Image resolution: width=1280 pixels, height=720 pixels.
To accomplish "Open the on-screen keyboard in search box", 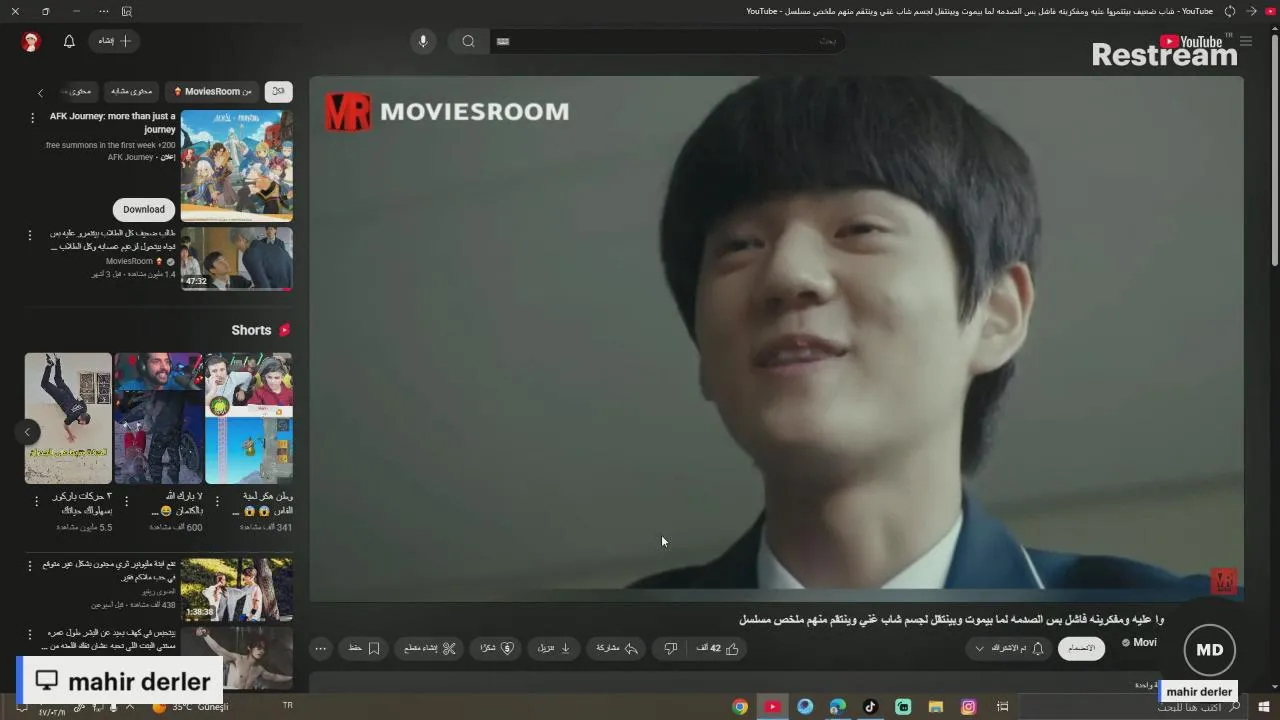I will (x=503, y=41).
